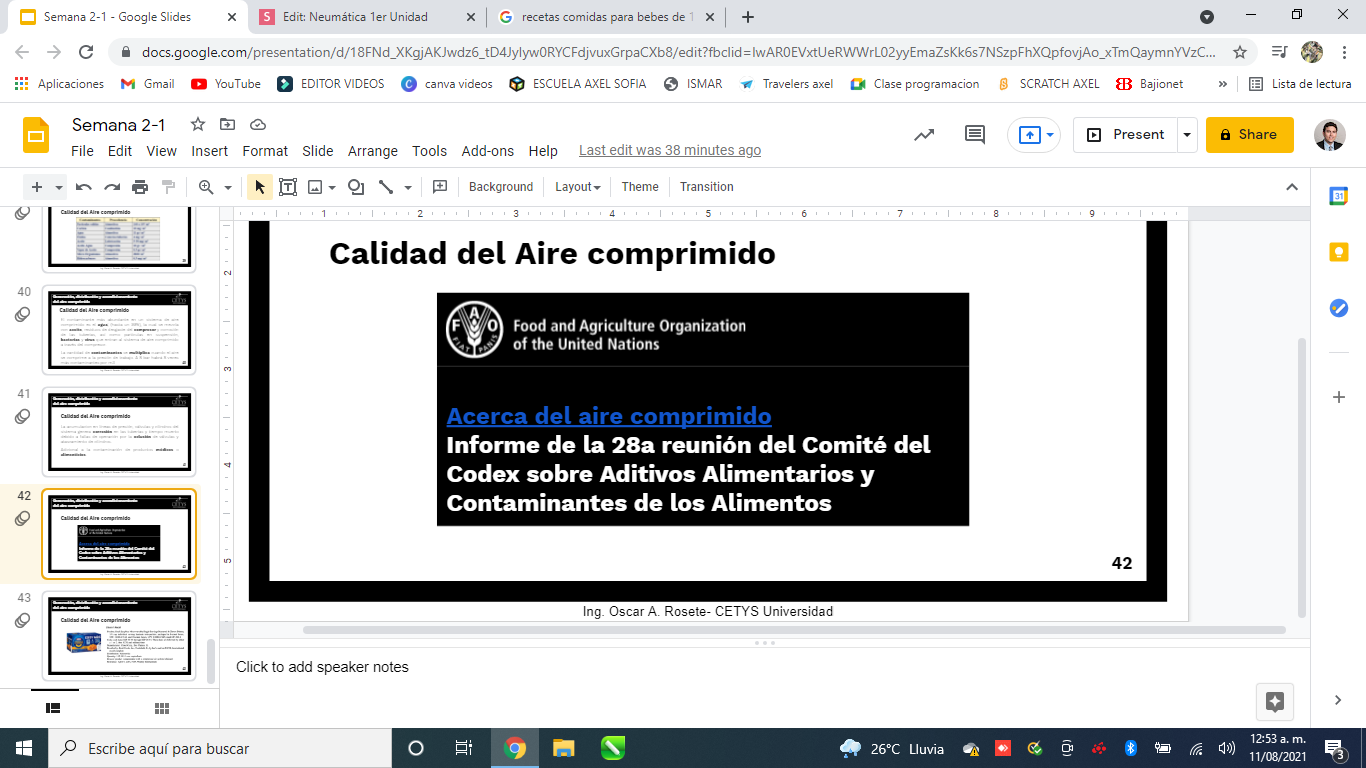Screen dimensions: 1366x768
Task: Open Chrome in the Windows taskbar
Action: tap(515, 748)
